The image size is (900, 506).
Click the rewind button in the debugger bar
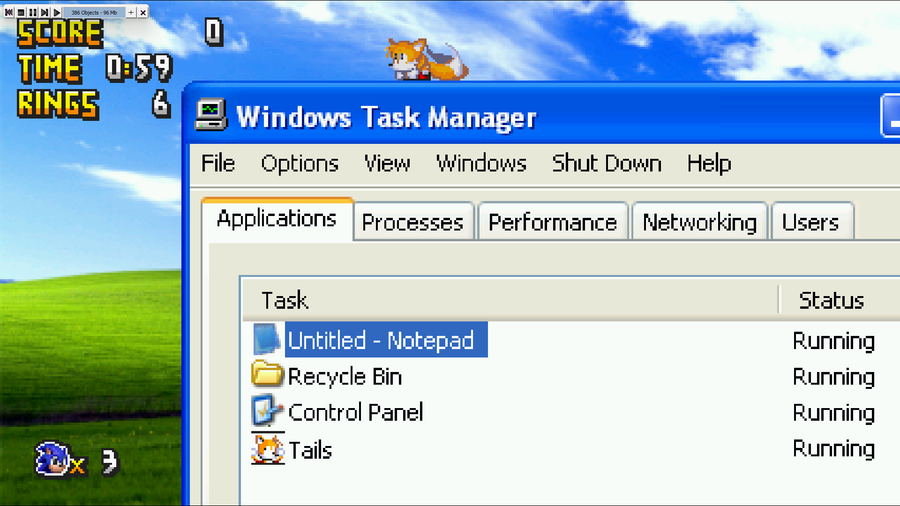[x=9, y=12]
